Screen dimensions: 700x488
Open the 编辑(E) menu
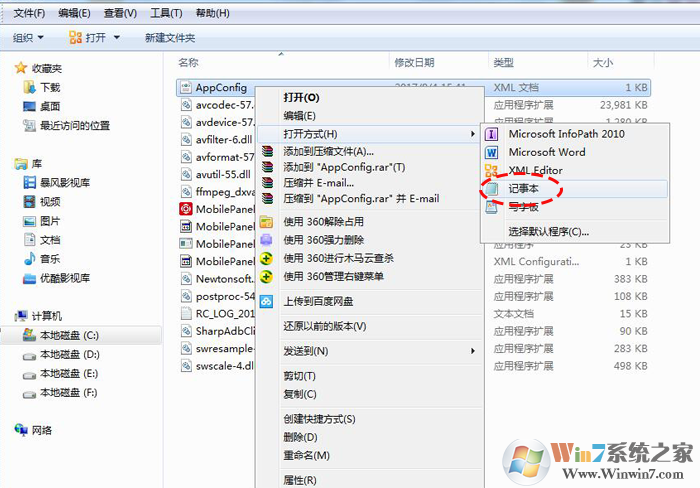[x=74, y=13]
